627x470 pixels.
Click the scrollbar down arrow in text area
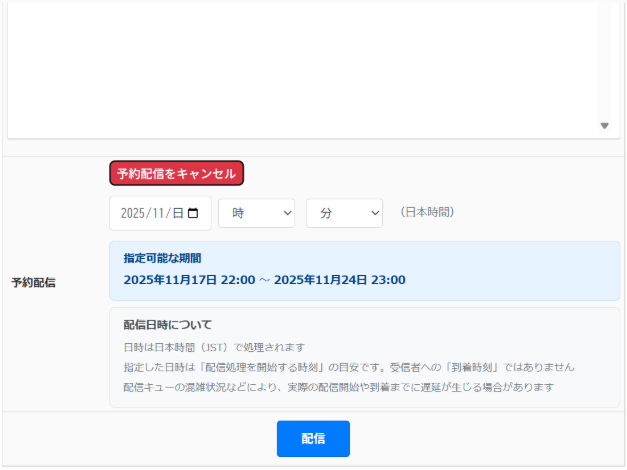point(604,126)
